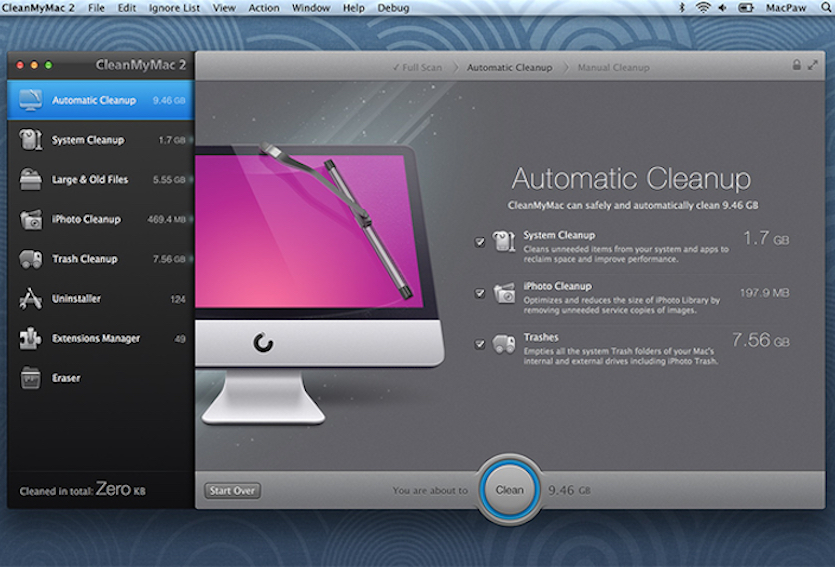Uncheck the System Cleanup checkbox
Screen dimensions: 835x567
pyautogui.click(x=479, y=242)
